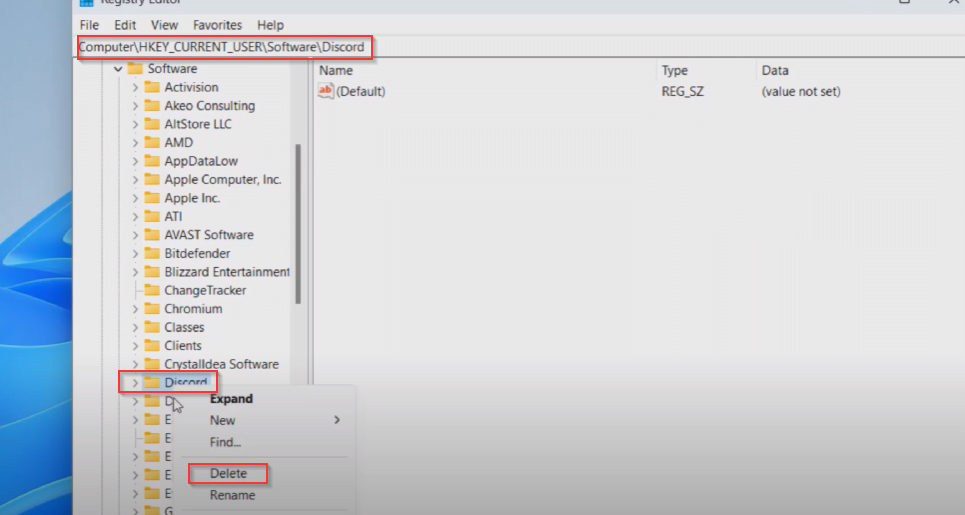965x515 pixels.
Task: Select the Discord folder icon
Action: point(152,382)
